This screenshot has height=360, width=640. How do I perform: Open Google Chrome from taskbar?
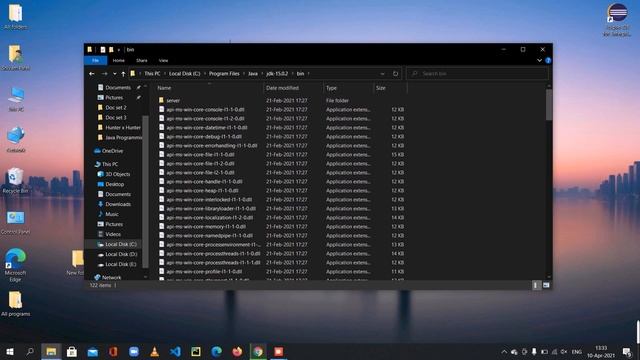(x=258, y=352)
